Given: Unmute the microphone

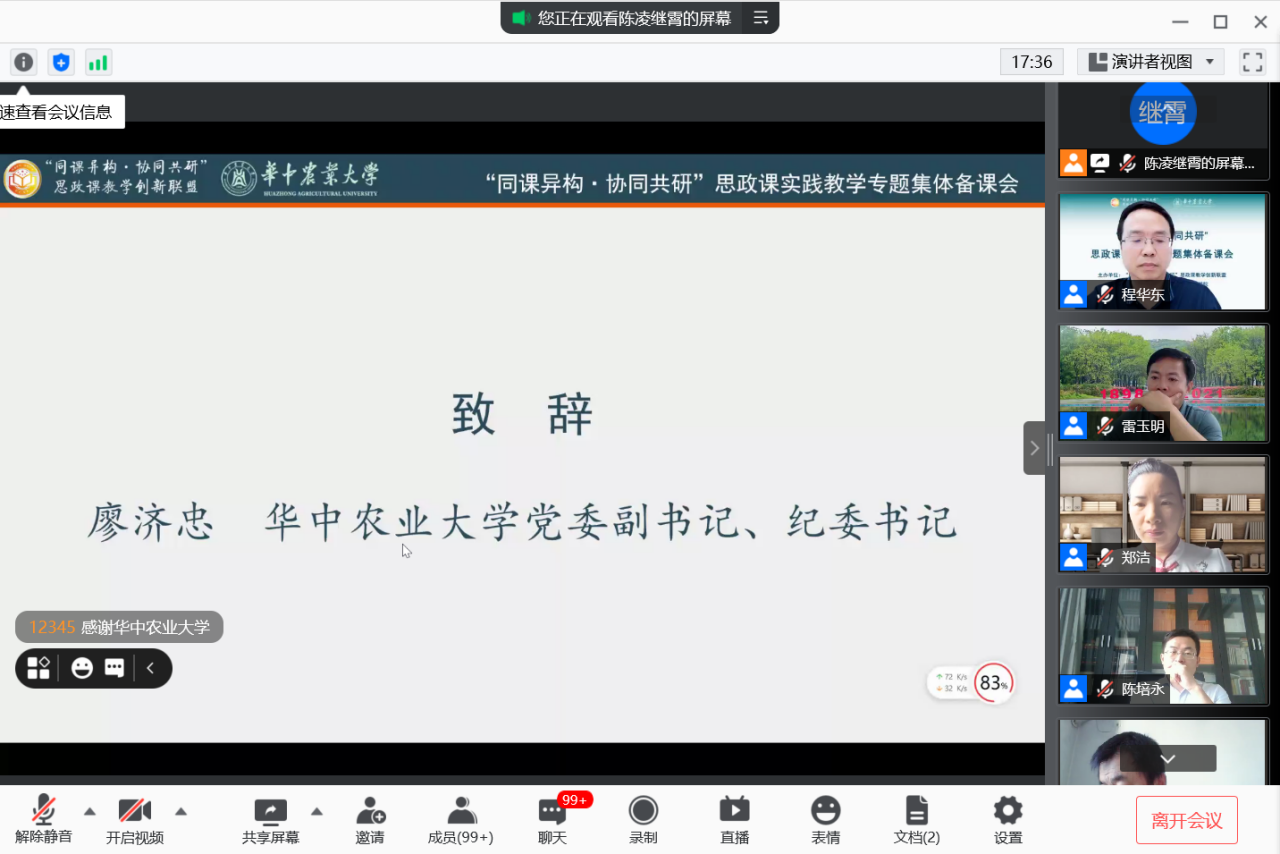Looking at the screenshot, I should [43, 819].
